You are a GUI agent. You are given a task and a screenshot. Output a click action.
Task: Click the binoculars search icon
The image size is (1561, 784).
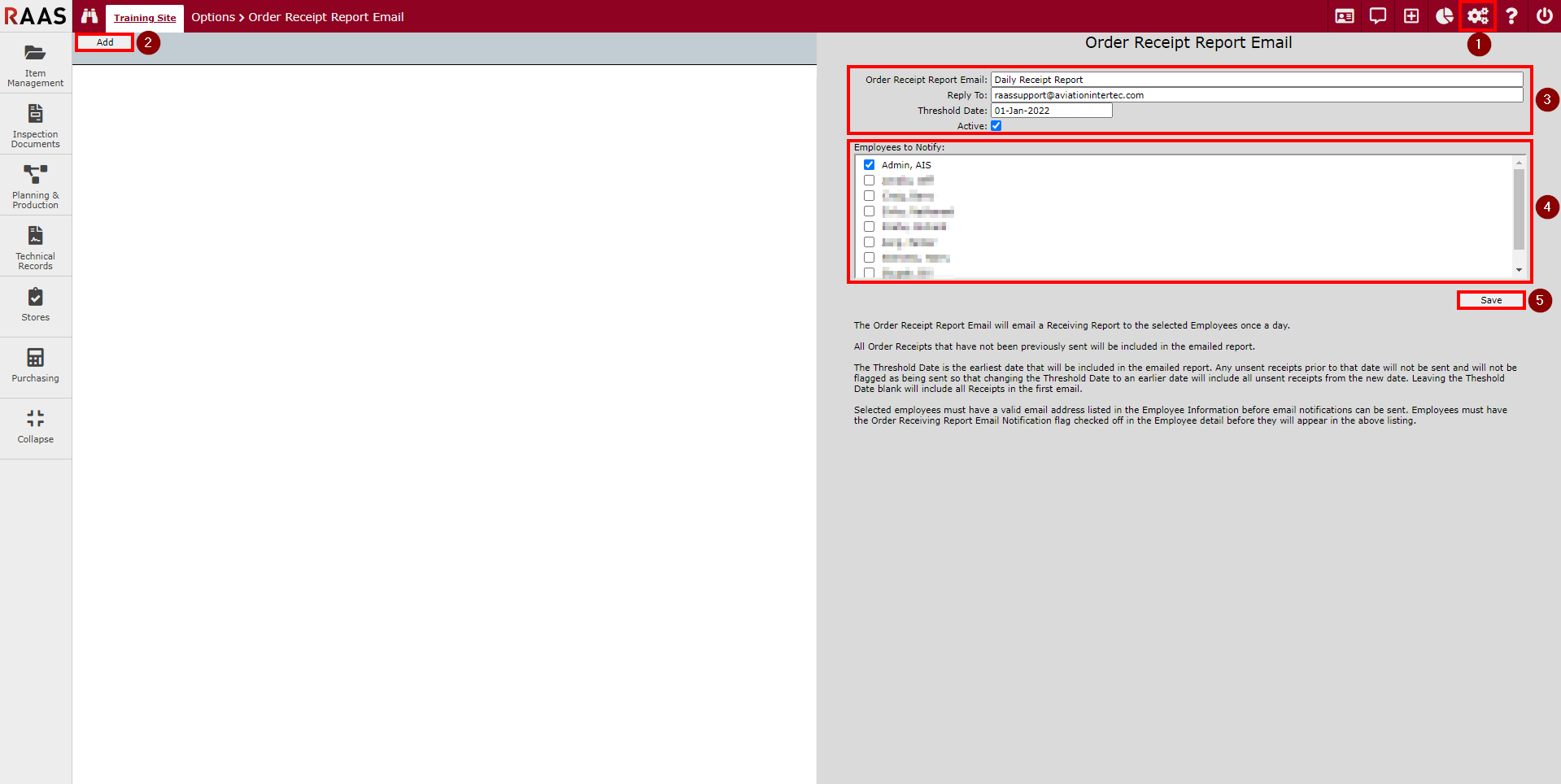coord(89,16)
